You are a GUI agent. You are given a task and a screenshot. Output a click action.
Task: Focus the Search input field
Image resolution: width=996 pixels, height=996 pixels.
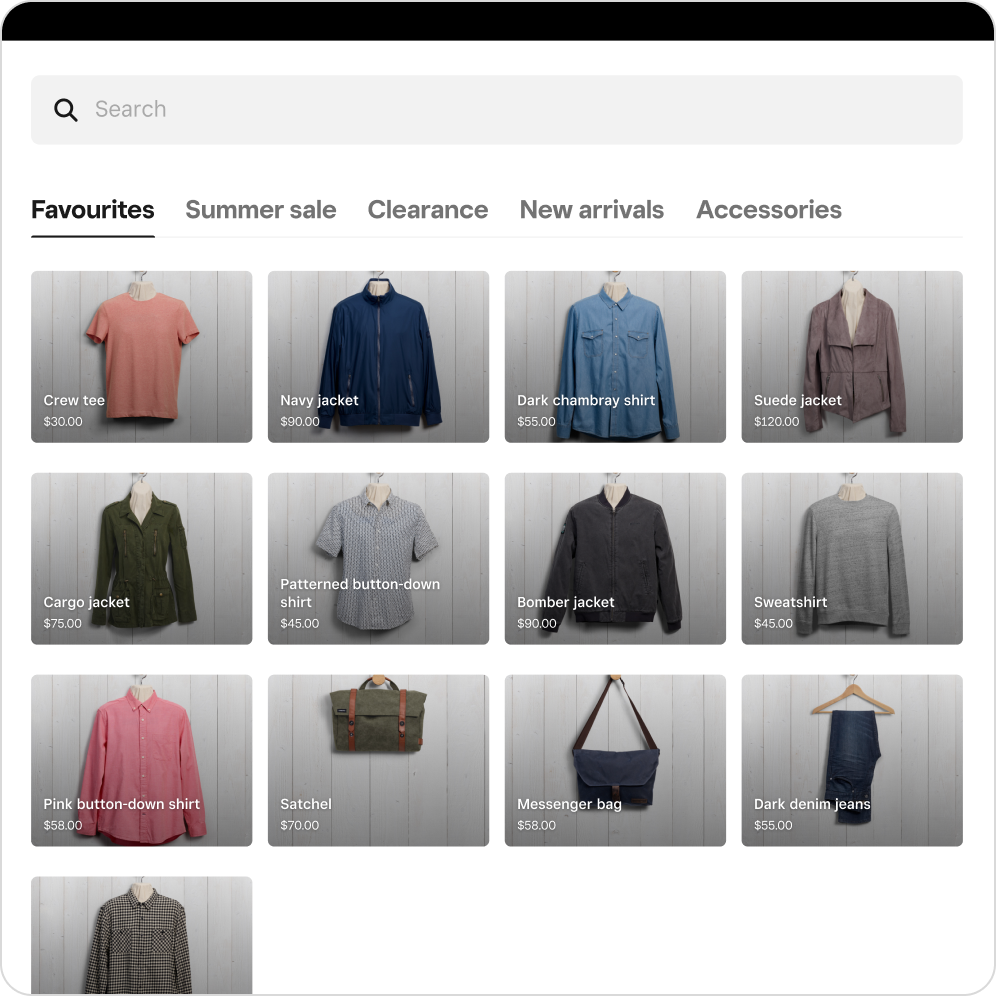click(497, 110)
